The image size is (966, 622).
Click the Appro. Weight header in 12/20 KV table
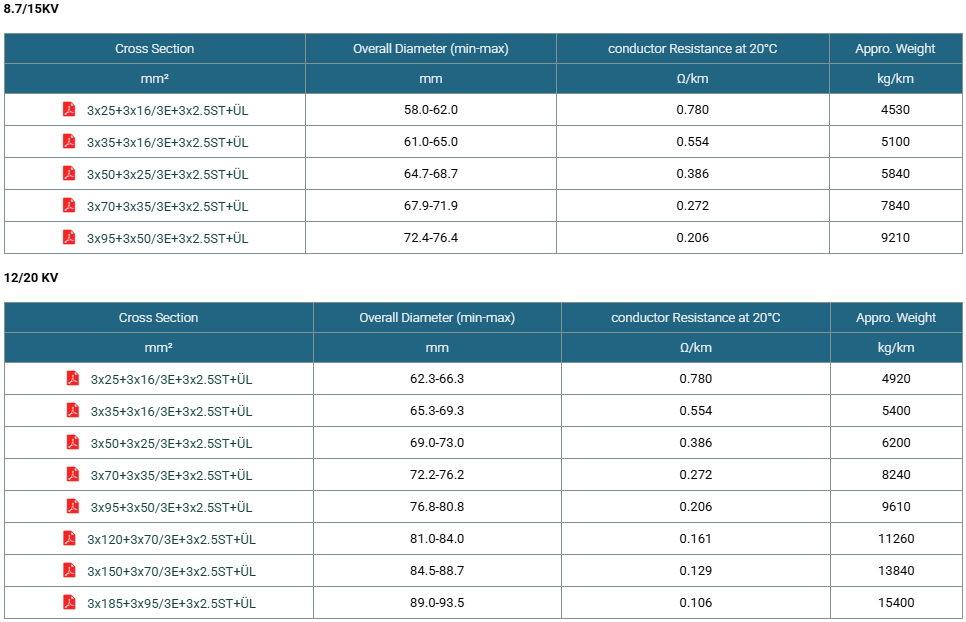click(896, 318)
